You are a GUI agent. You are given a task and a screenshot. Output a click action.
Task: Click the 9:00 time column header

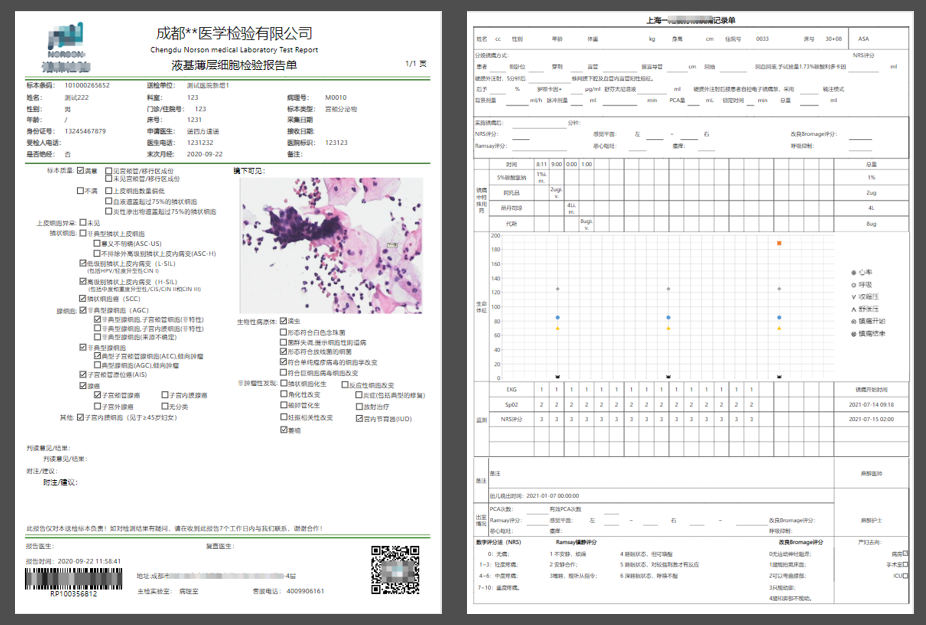[x=556, y=164]
